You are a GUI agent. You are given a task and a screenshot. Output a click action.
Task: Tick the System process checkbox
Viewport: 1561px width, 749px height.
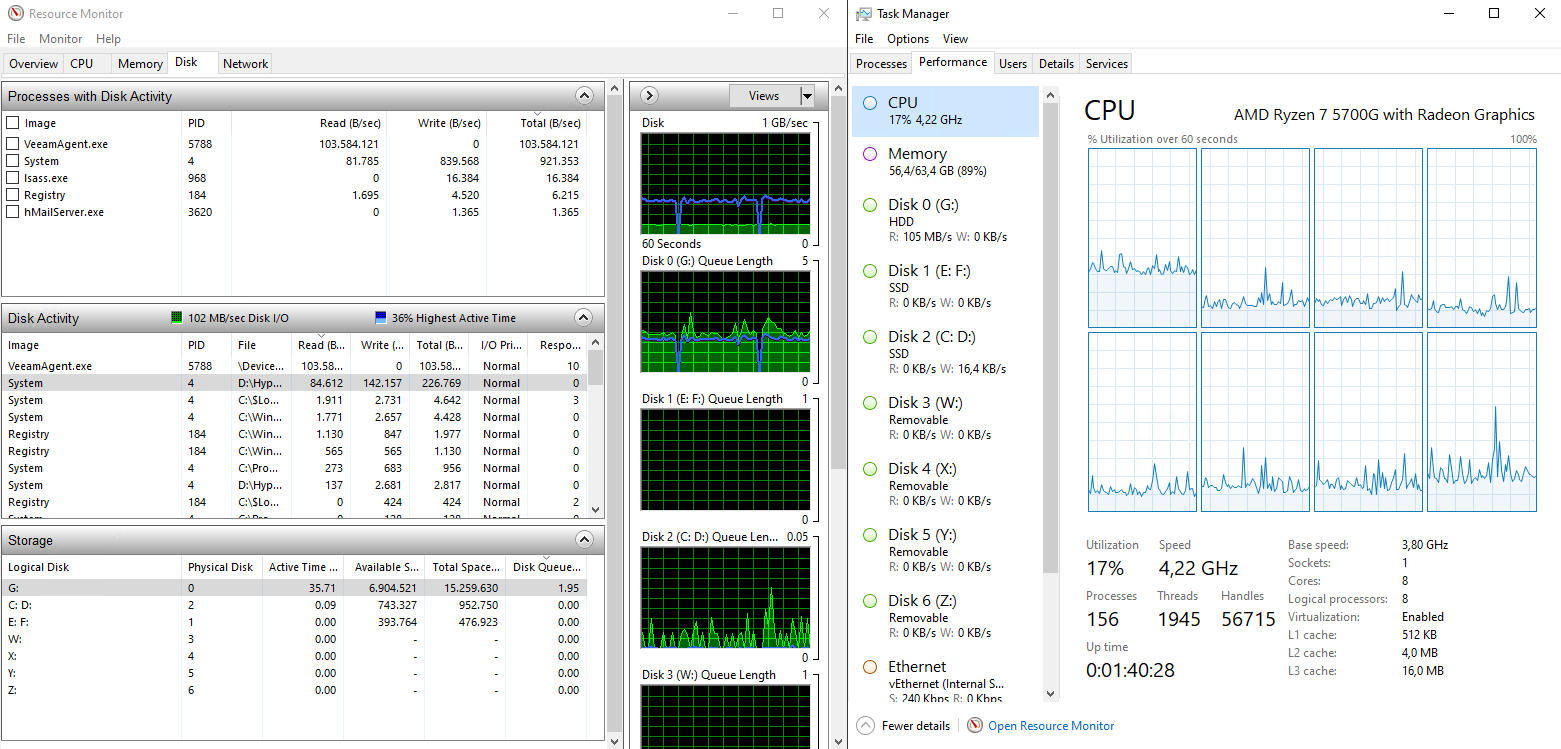[13, 161]
